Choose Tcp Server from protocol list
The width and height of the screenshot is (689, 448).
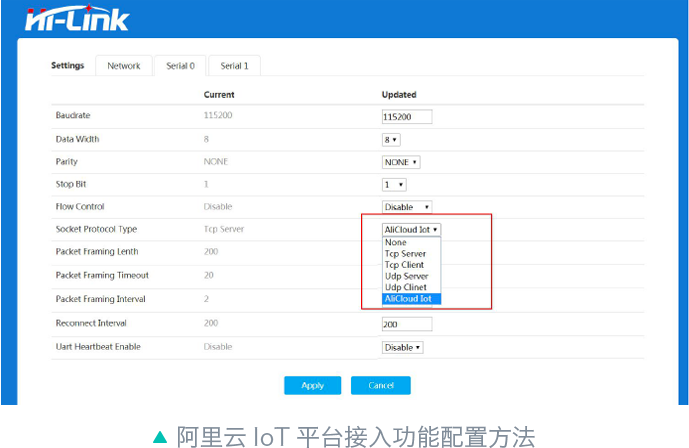(x=411, y=254)
